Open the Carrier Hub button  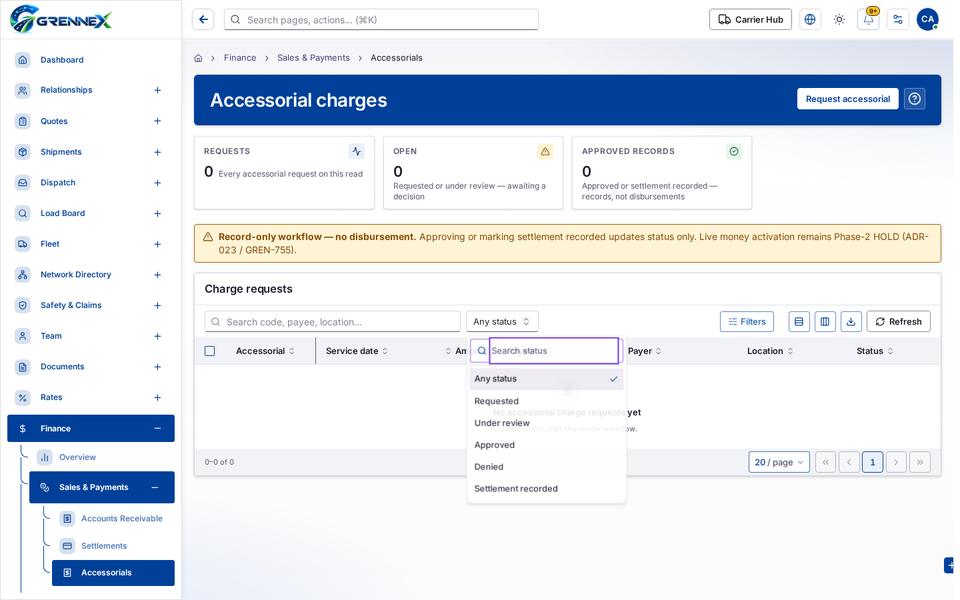coord(751,20)
